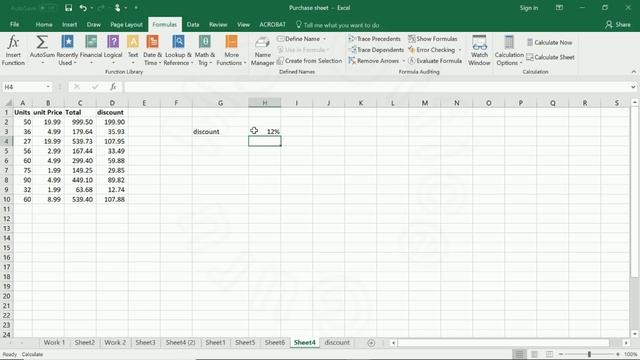
Task: Open Lookup & Reference functions
Action: click(178, 51)
